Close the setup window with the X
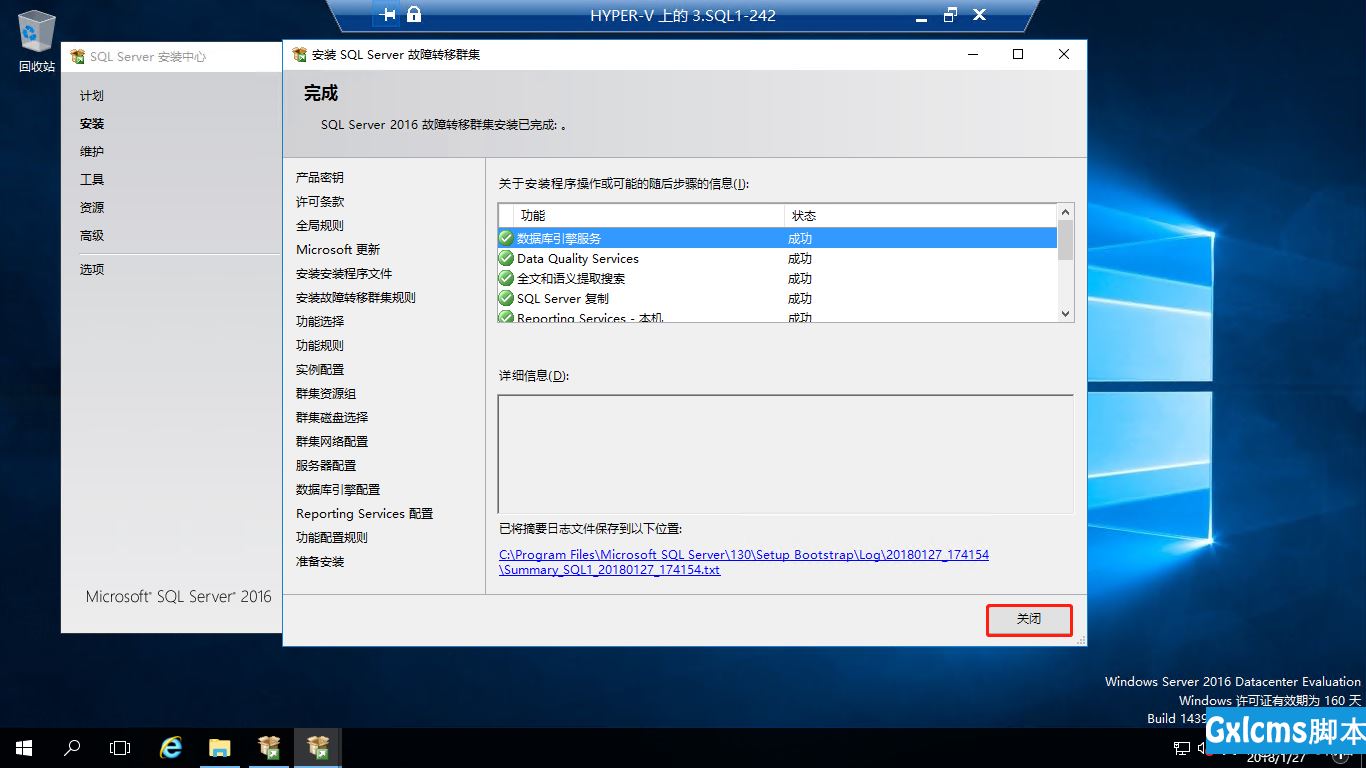This screenshot has width=1366, height=768. point(1064,55)
